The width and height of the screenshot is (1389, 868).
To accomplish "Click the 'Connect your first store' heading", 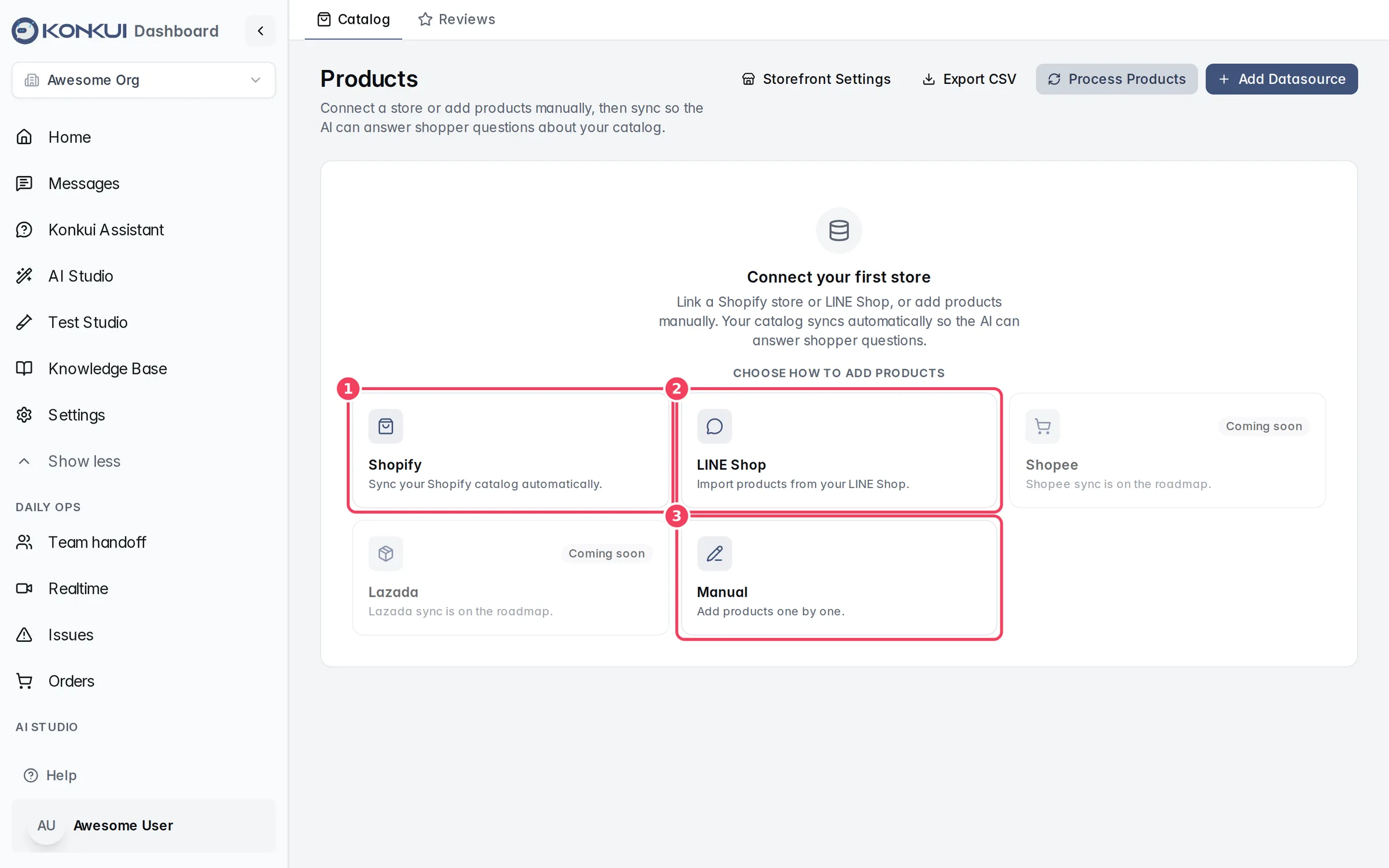I will (x=839, y=277).
